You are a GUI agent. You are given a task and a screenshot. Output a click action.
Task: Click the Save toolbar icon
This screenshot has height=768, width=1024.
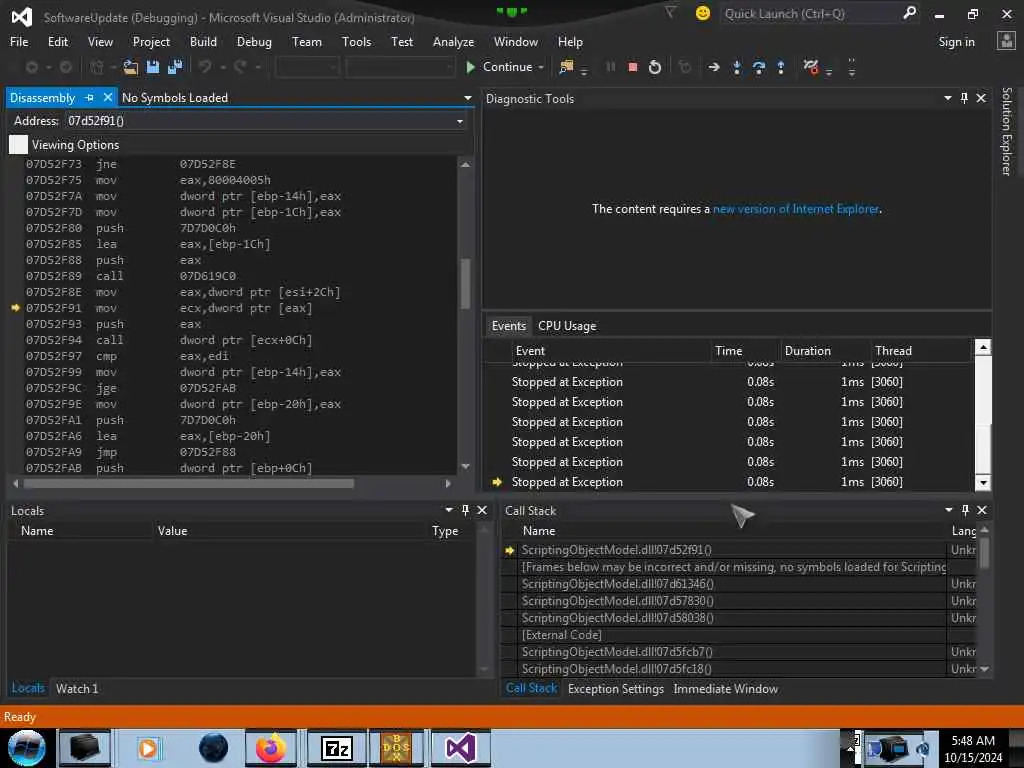click(153, 67)
